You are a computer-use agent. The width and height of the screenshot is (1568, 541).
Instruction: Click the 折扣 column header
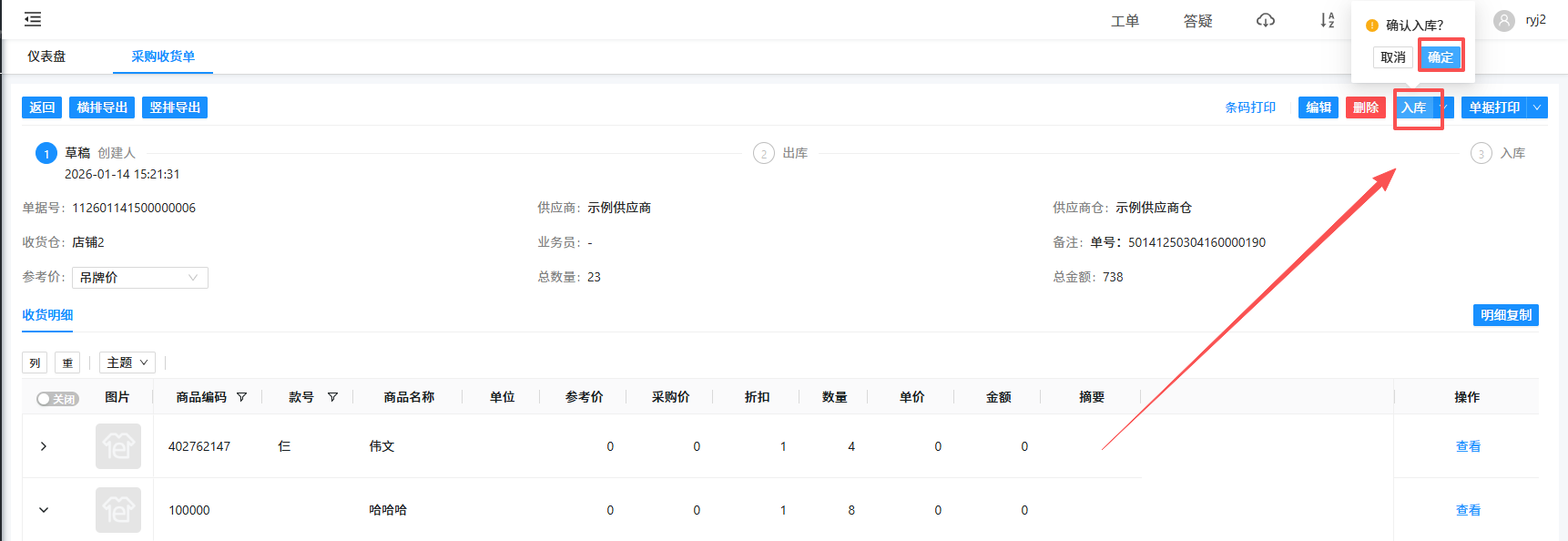[758, 397]
